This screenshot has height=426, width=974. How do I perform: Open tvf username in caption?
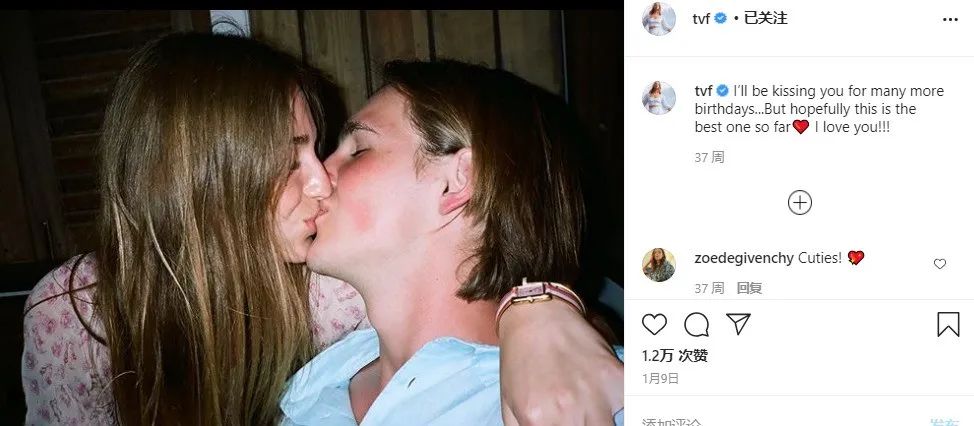[703, 91]
